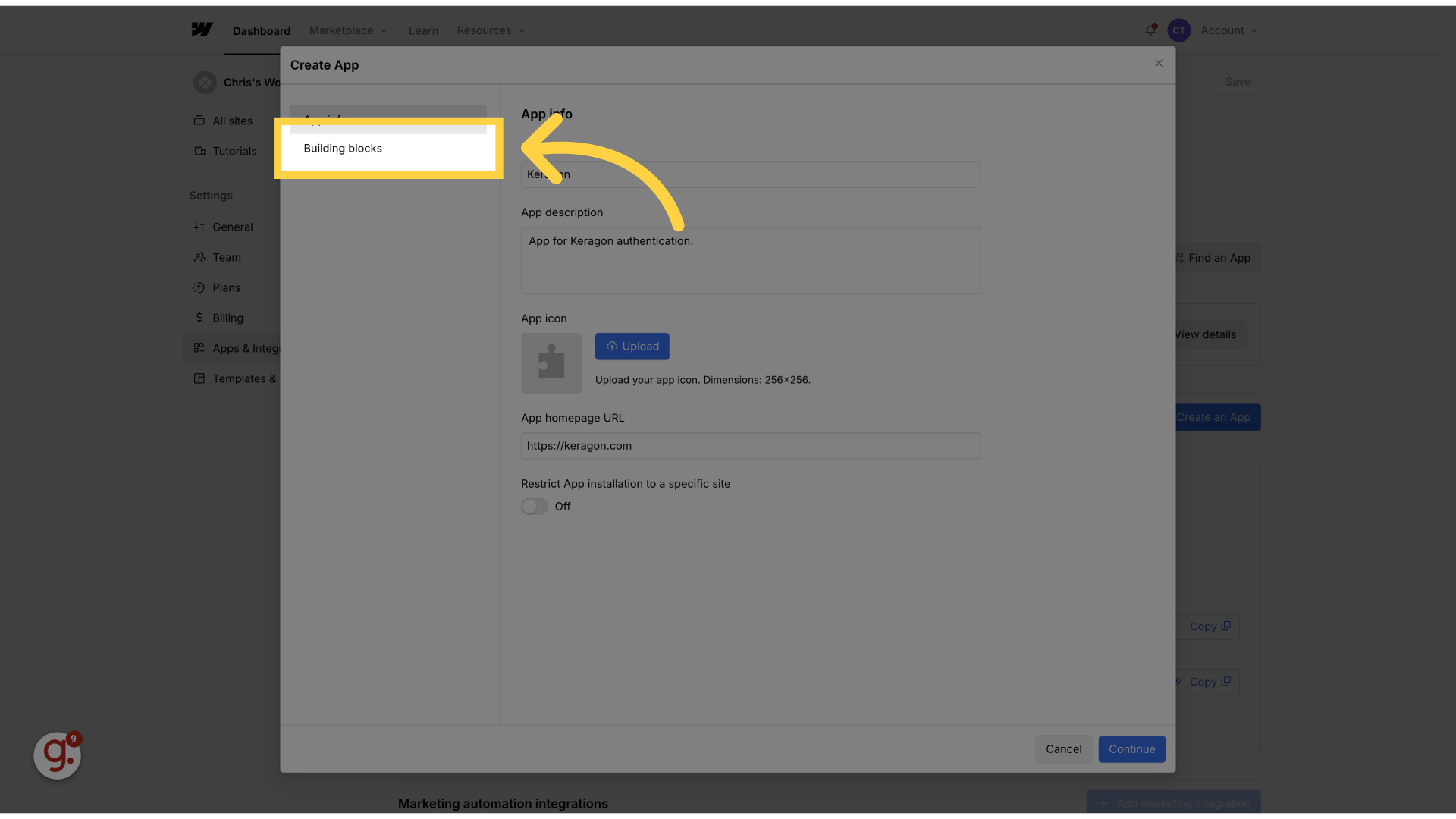Click the Apps & Integrations grid icon
Screen dimensions: 1456x819
coord(199,348)
